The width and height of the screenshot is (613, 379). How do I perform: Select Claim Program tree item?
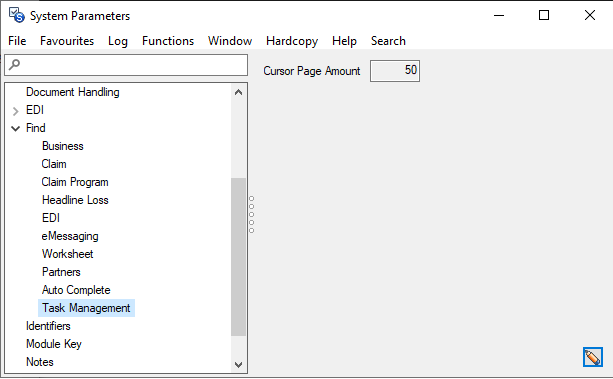[x=75, y=182]
